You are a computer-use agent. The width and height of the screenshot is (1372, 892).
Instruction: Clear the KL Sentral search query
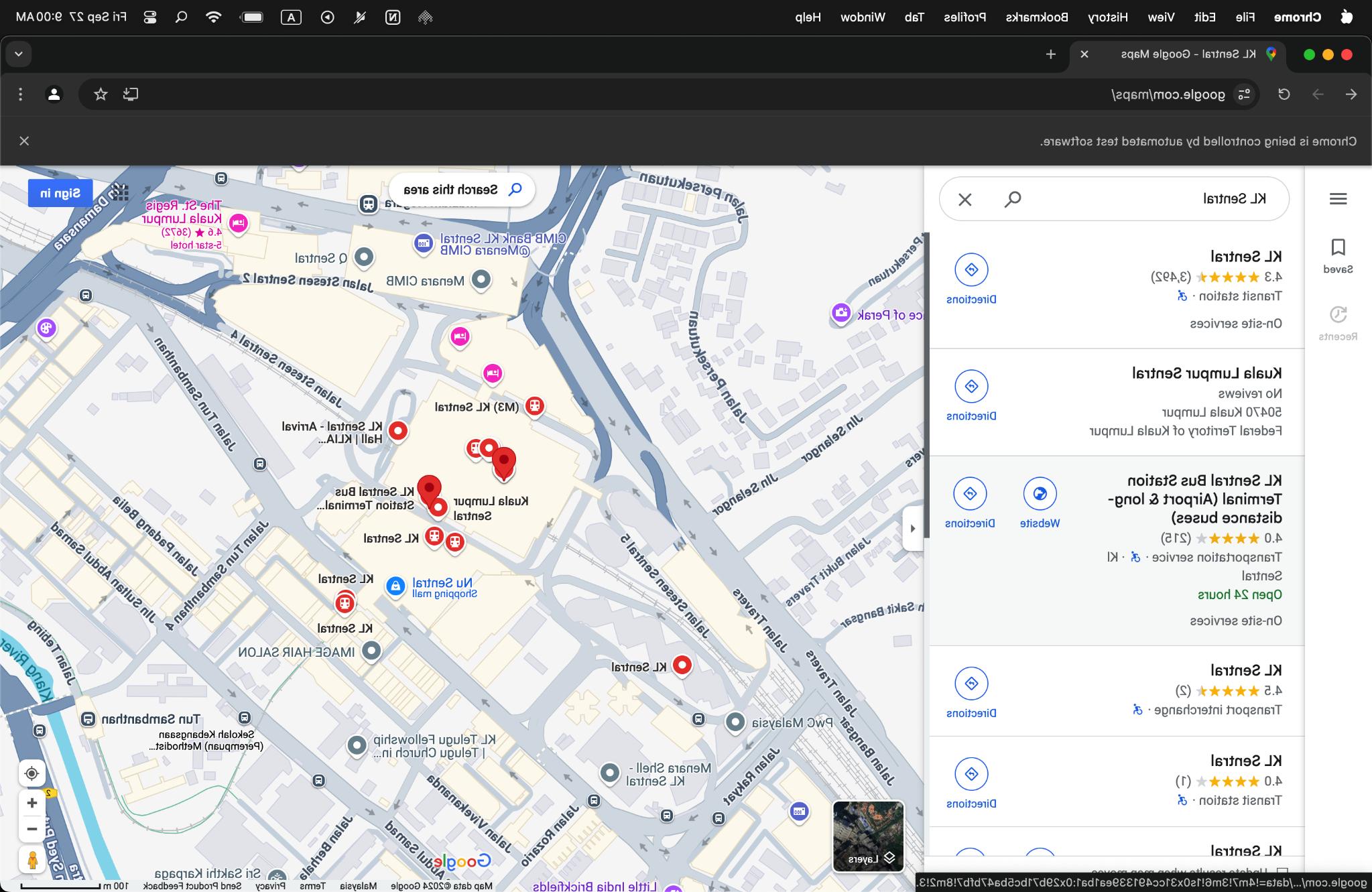[x=964, y=199]
